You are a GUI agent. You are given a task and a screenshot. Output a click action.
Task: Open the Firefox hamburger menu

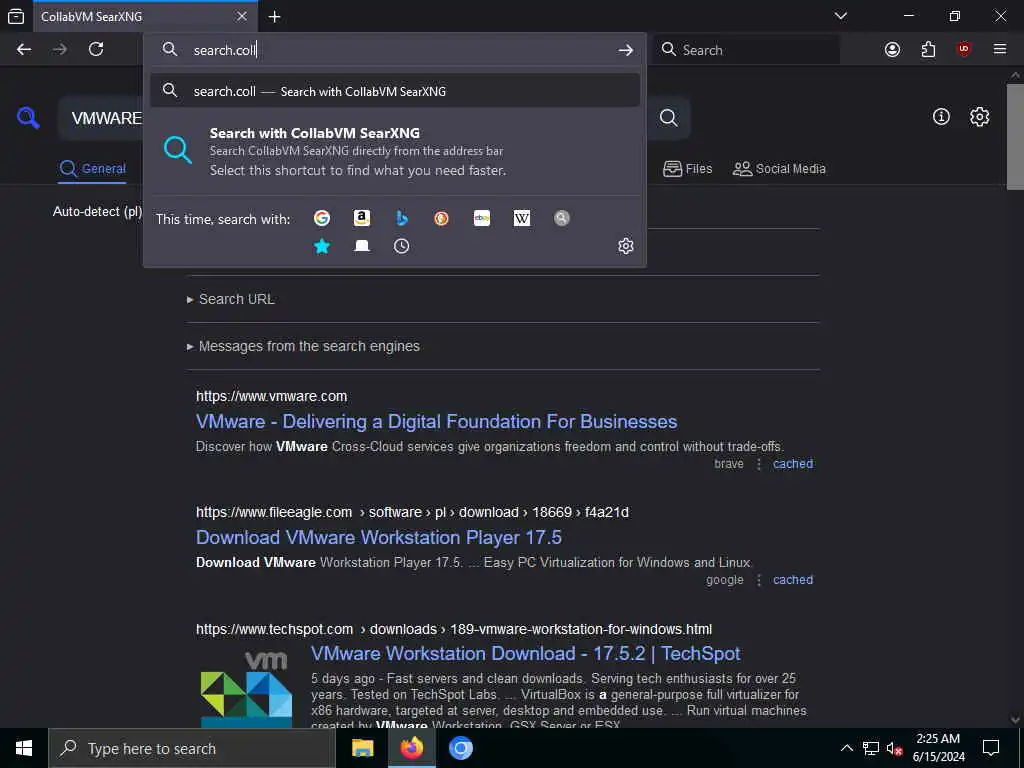point(1000,50)
